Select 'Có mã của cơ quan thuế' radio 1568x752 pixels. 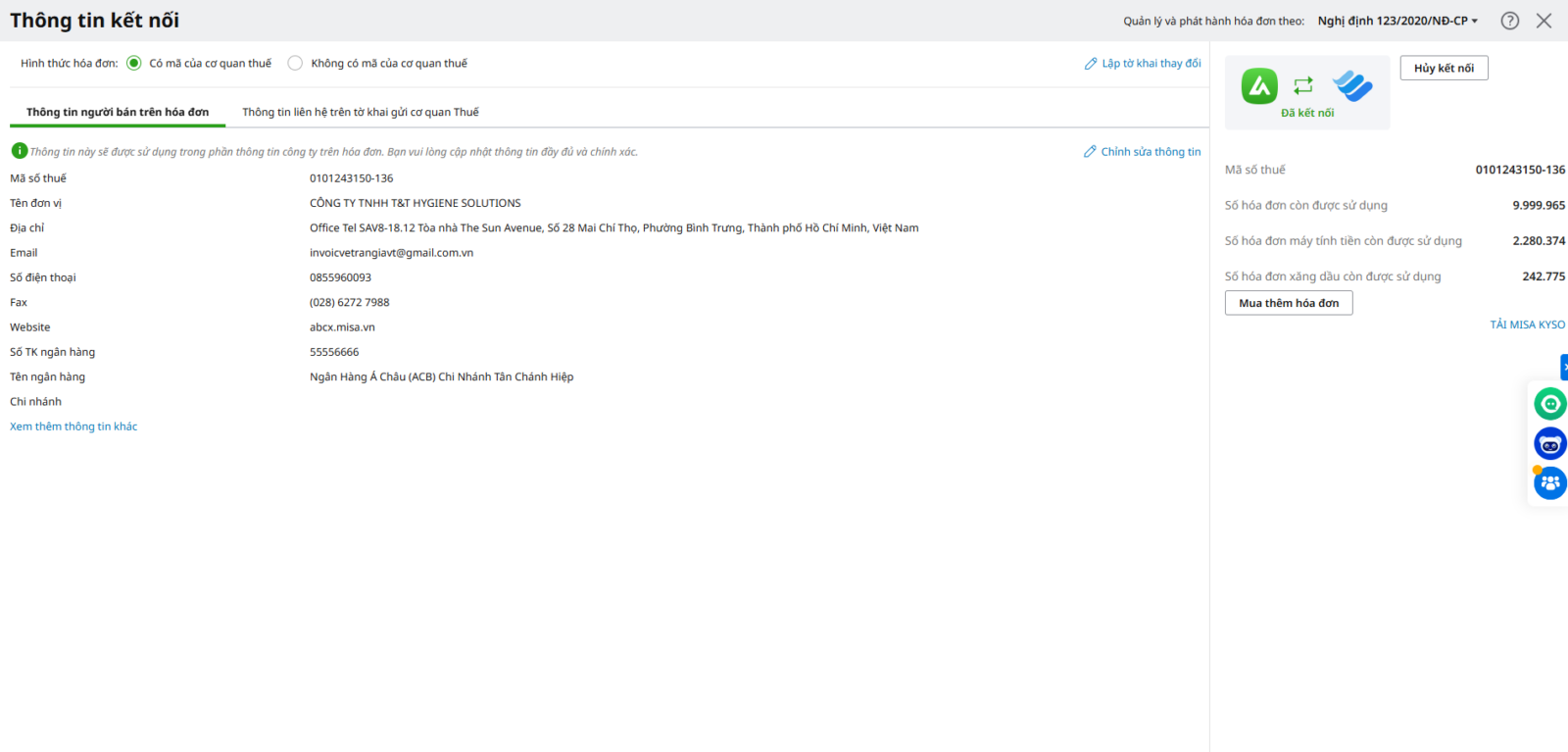(134, 64)
